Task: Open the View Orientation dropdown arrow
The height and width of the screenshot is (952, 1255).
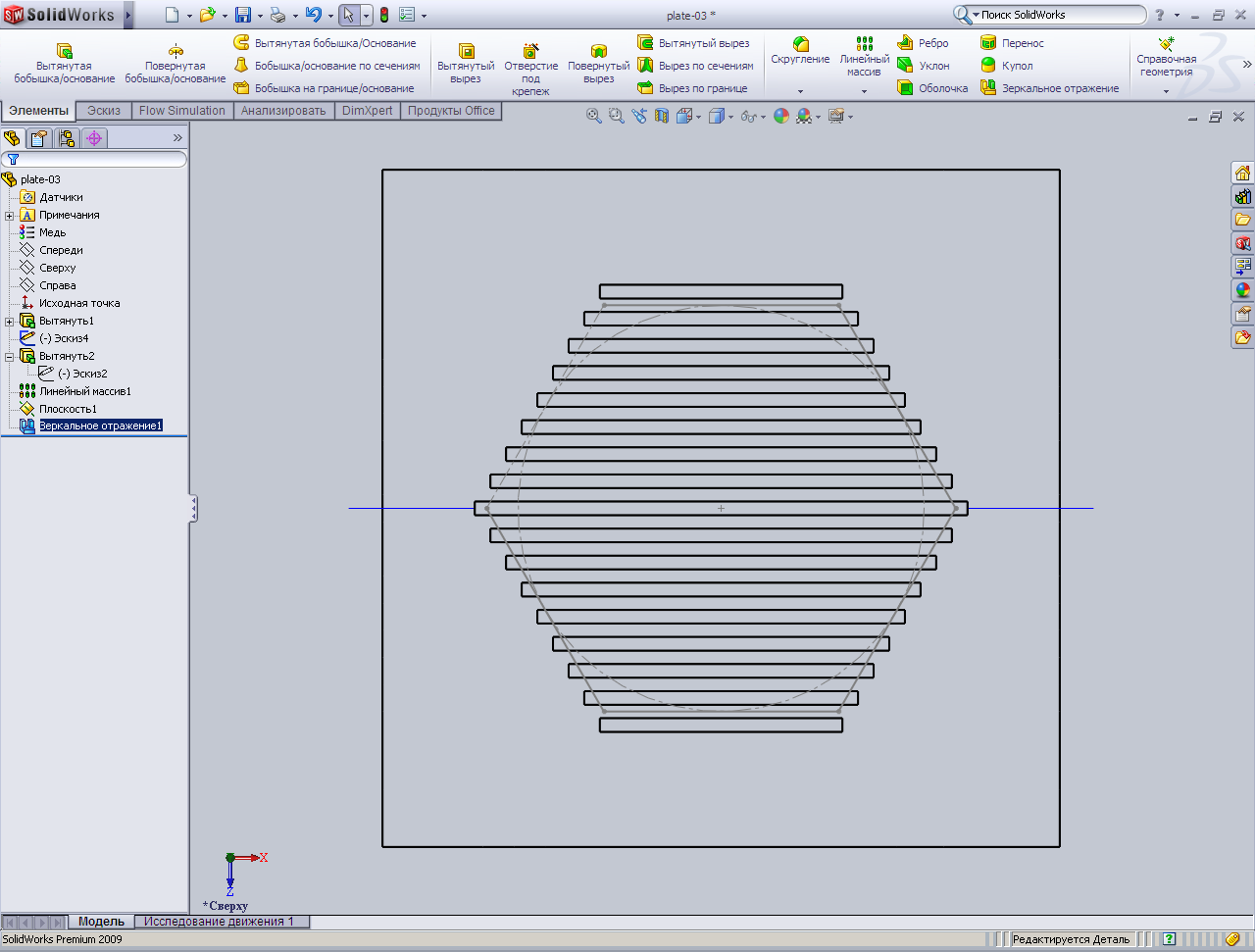Action: coord(698,117)
